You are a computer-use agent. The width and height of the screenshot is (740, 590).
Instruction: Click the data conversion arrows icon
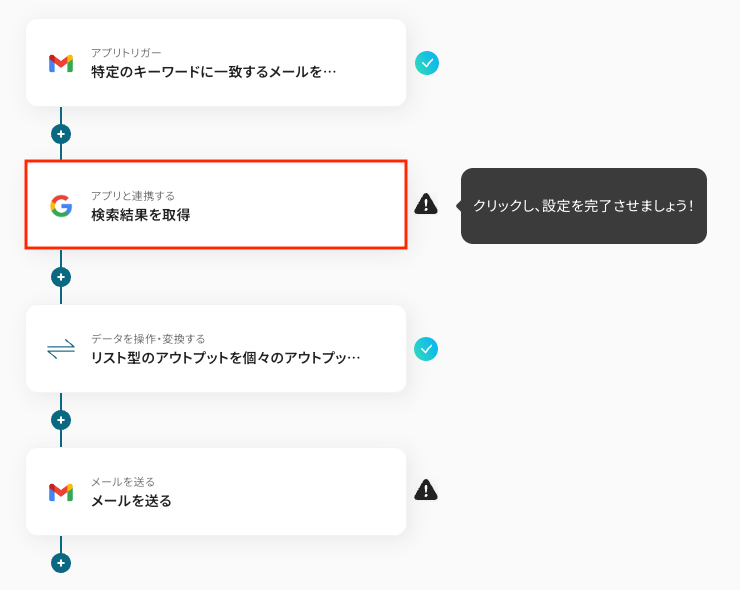[x=61, y=349]
